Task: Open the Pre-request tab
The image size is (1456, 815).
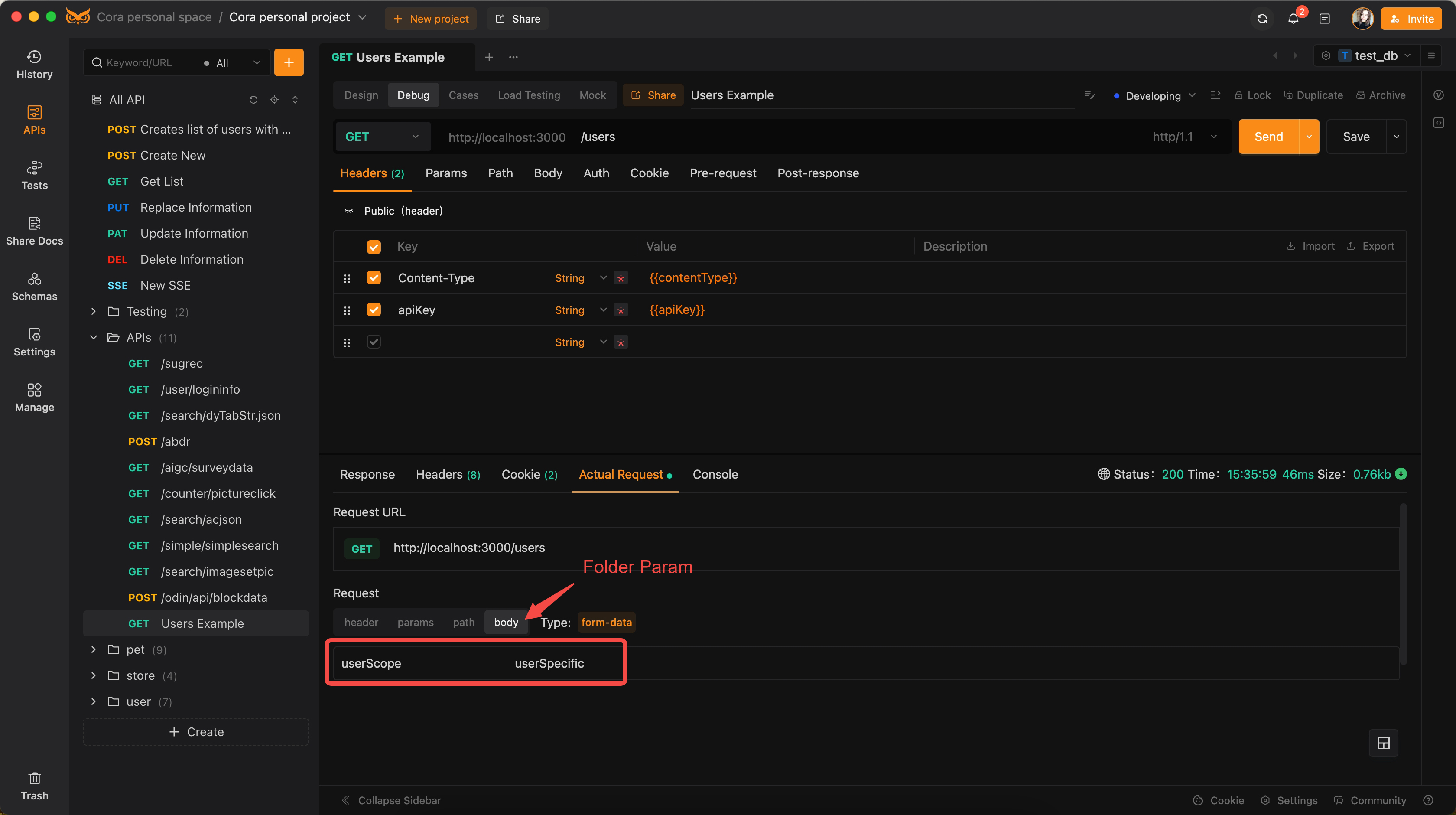Action: coord(722,173)
